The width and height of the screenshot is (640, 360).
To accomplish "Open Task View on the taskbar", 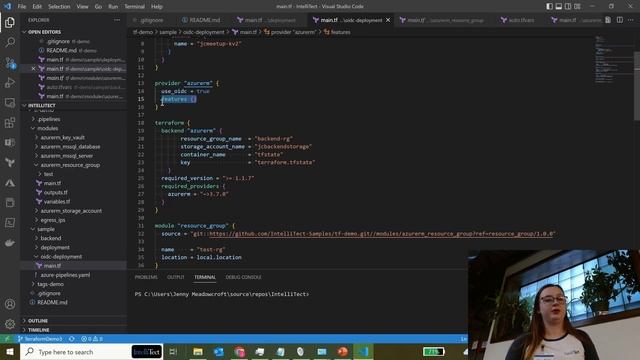I will 173,351.
